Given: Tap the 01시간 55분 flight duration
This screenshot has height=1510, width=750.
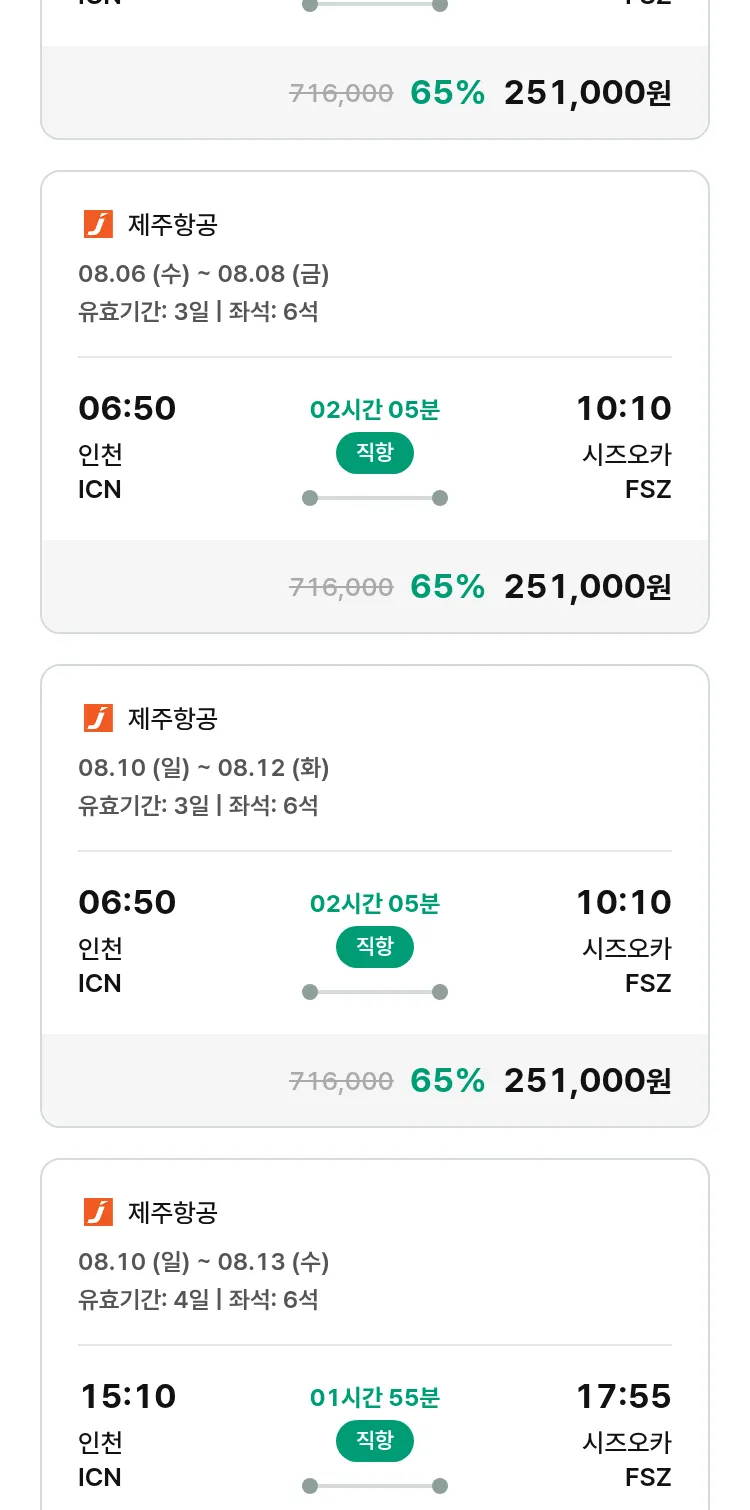Looking at the screenshot, I should pos(375,1397).
